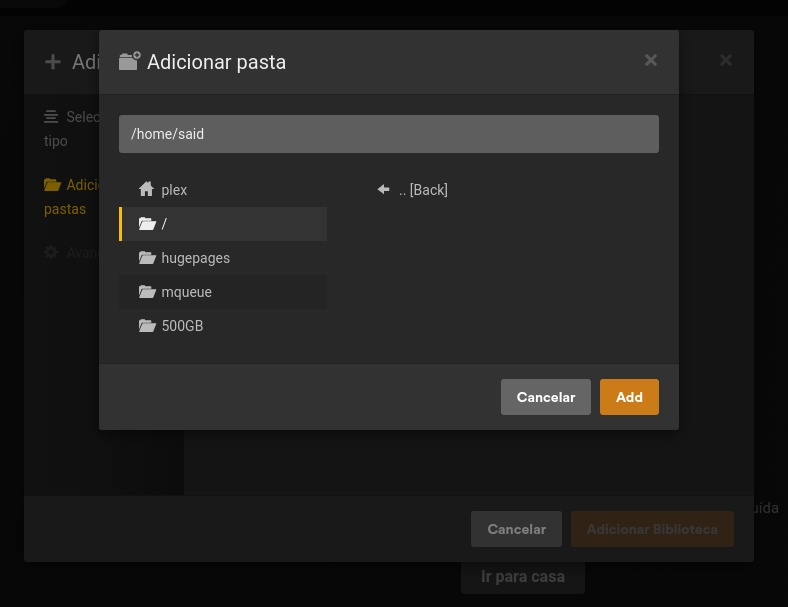Click the folder icon beside mqueue

(147, 291)
